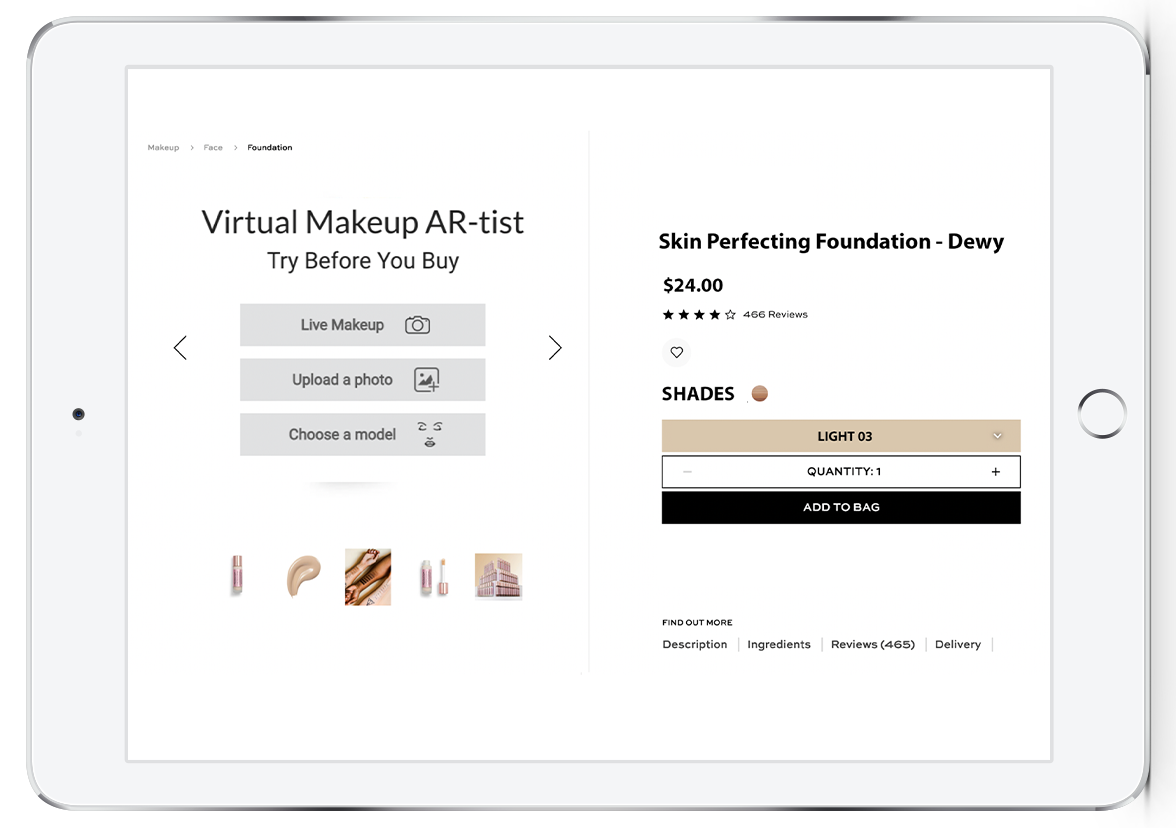1176x828 pixels.
Task: Open the Reviews (465) tab
Action: tap(872, 644)
